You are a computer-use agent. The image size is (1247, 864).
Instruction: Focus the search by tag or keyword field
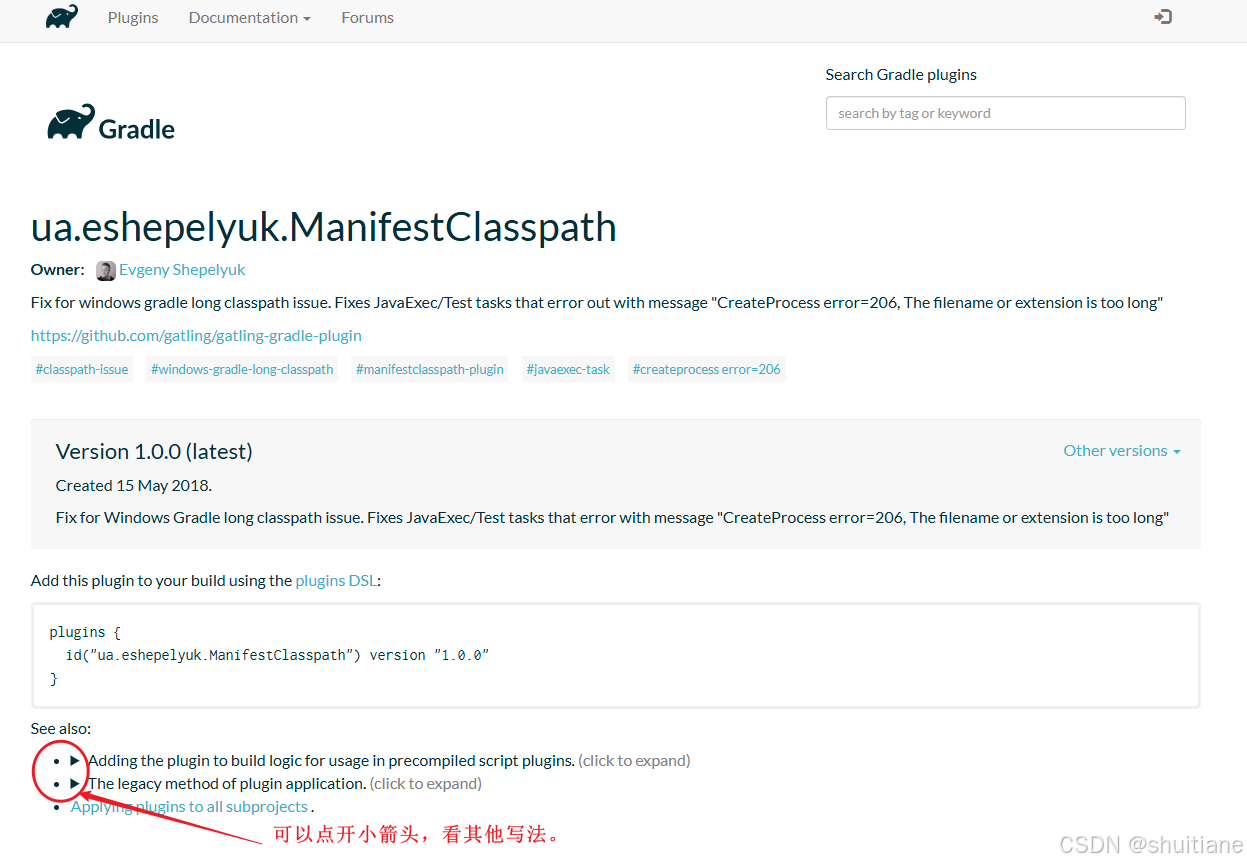pos(1005,113)
